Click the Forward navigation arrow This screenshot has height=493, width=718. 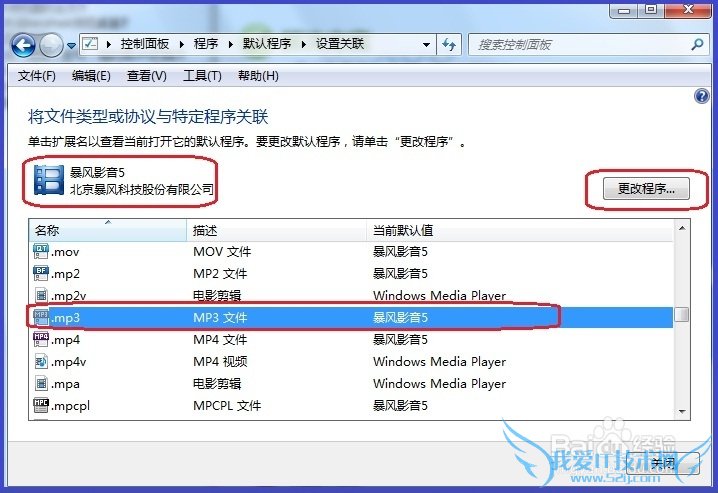[x=51, y=45]
